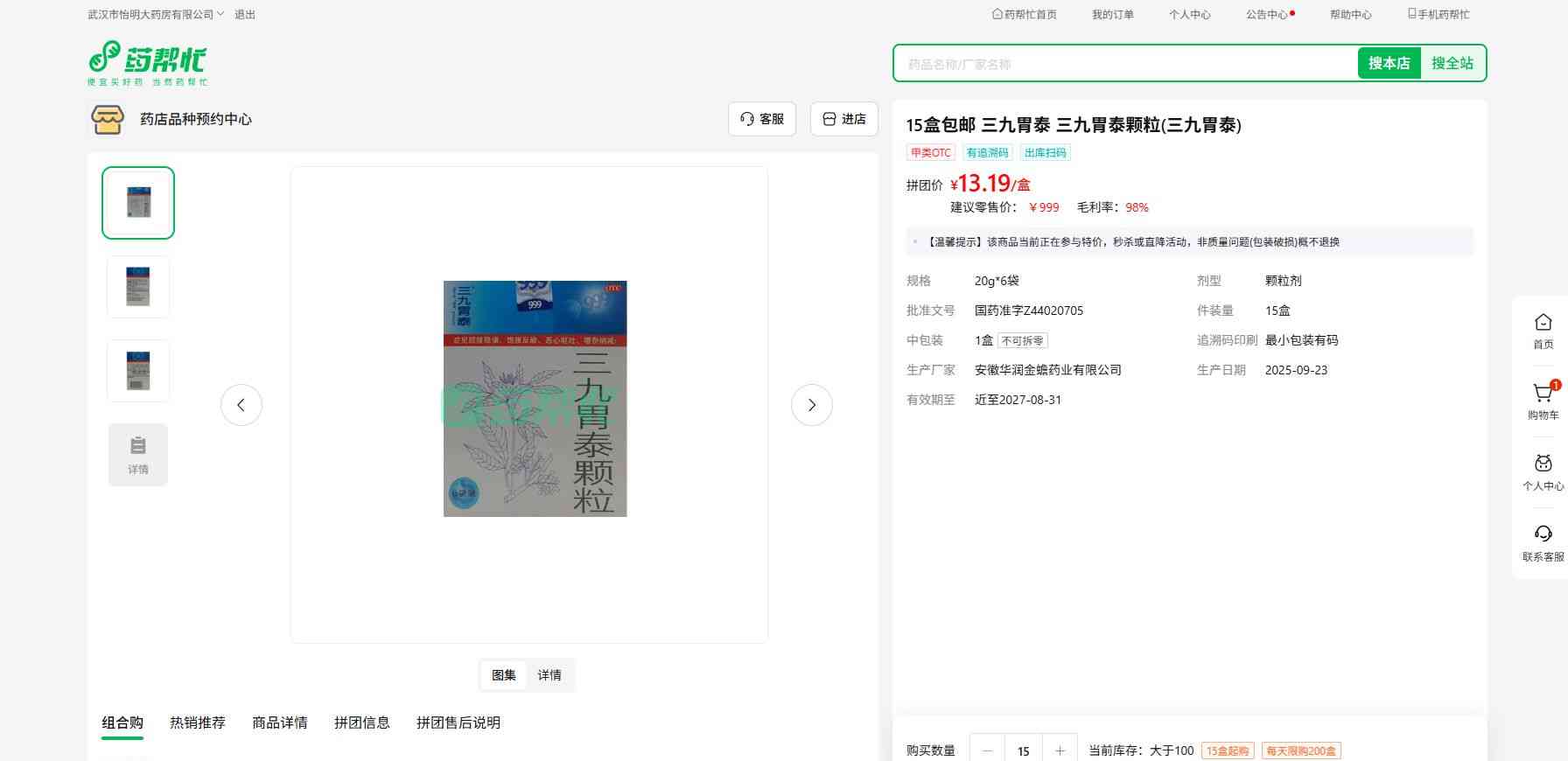Show next product image with right arrow
Viewport: 1568px width, 761px height.
click(811, 405)
